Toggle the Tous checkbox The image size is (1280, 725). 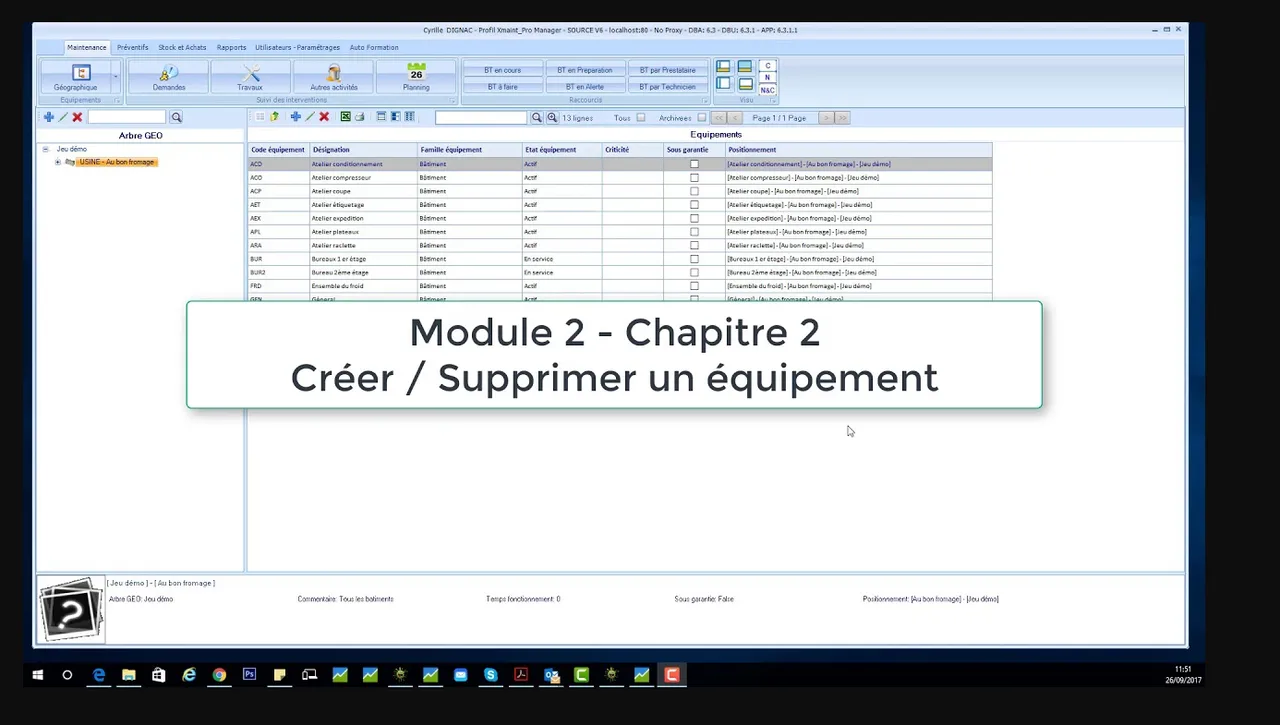pyautogui.click(x=641, y=117)
